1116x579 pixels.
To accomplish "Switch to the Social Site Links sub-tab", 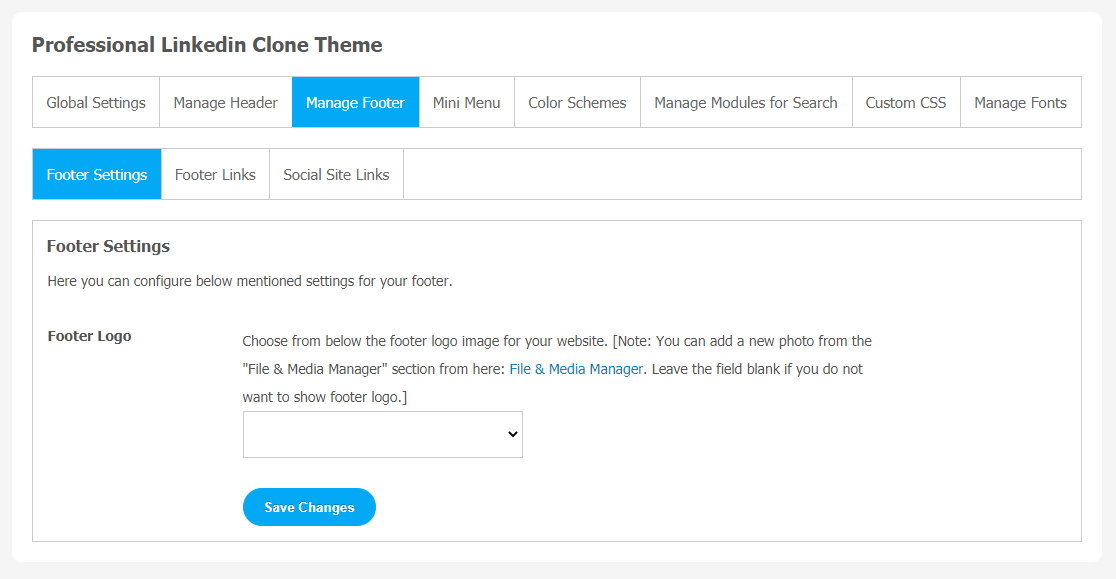I will [x=336, y=174].
